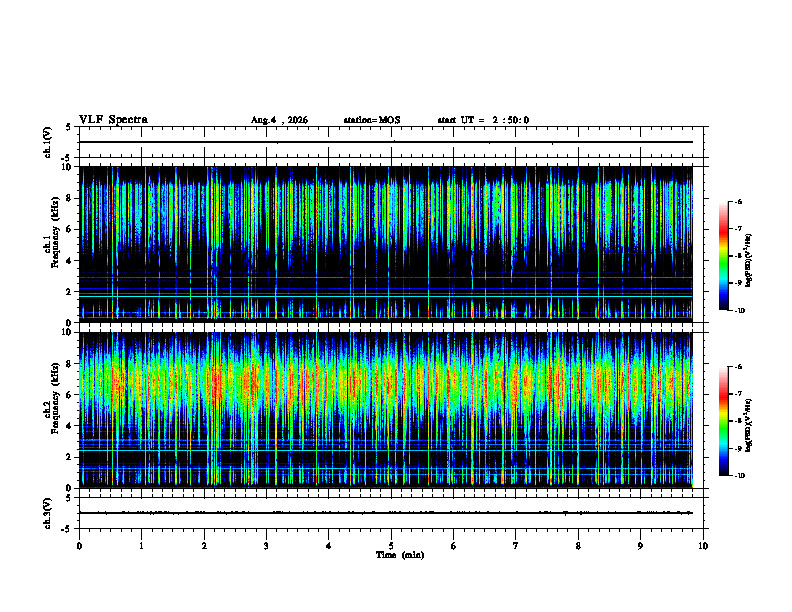Viewport: 792px width, 612px height.
Task: Click time axis tick label "0"
Action: (x=79, y=546)
